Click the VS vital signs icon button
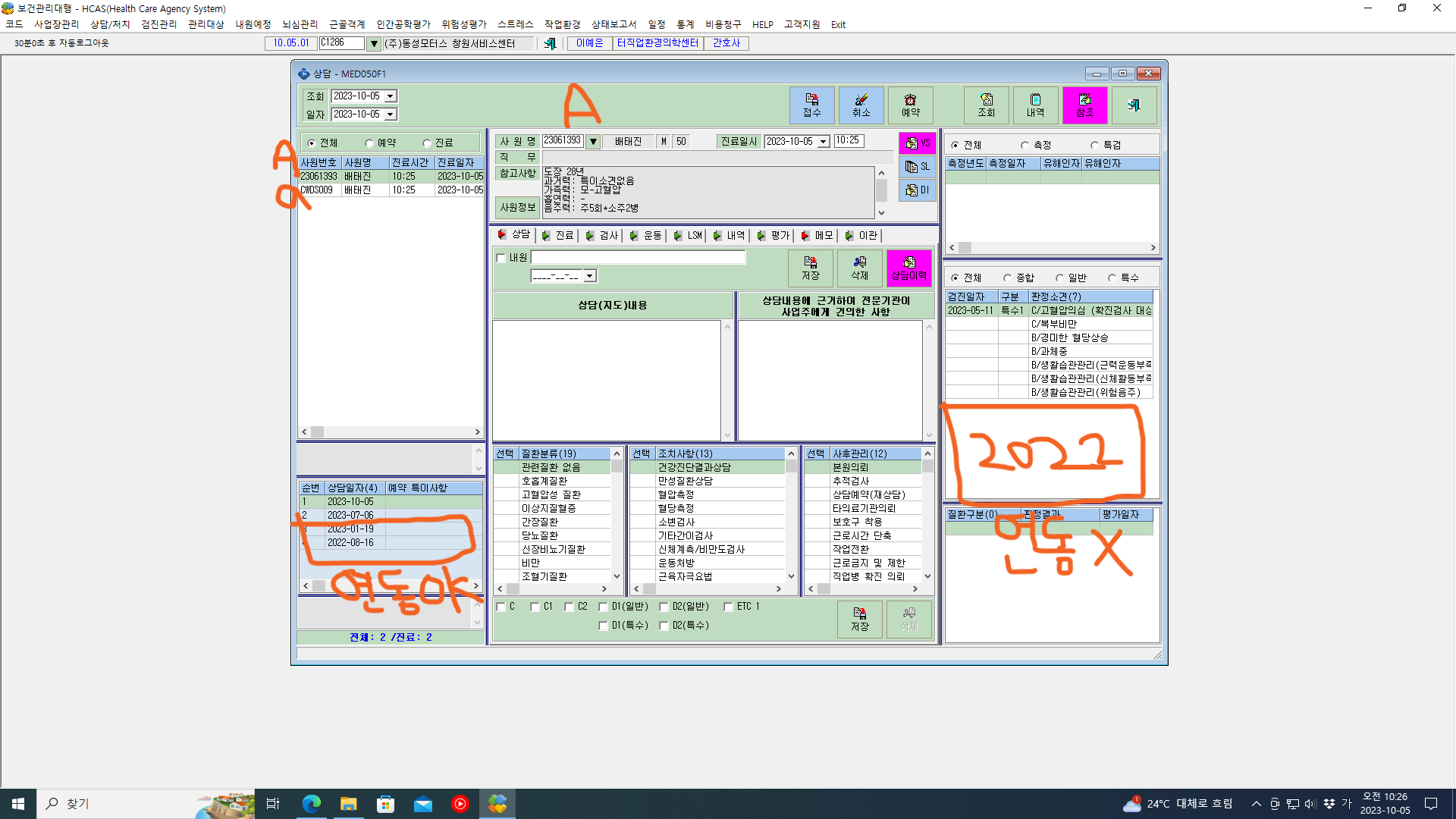The width and height of the screenshot is (1456, 819). tap(917, 143)
